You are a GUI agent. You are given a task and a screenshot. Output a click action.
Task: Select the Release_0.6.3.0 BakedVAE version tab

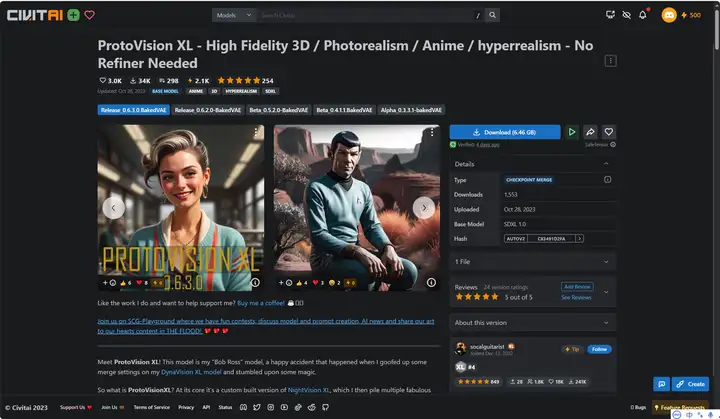coord(133,110)
